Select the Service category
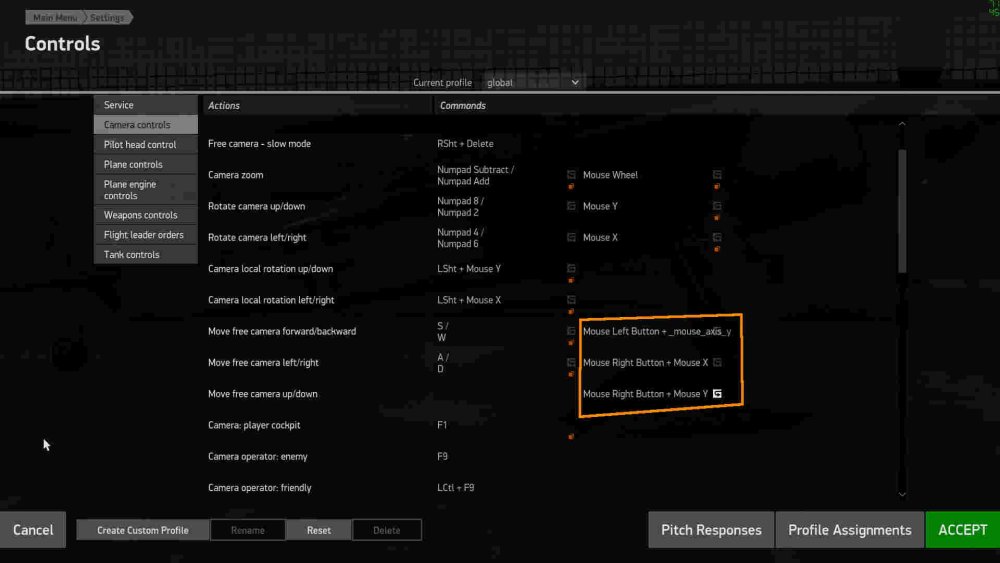Image resolution: width=1000 pixels, height=563 pixels. 145,105
